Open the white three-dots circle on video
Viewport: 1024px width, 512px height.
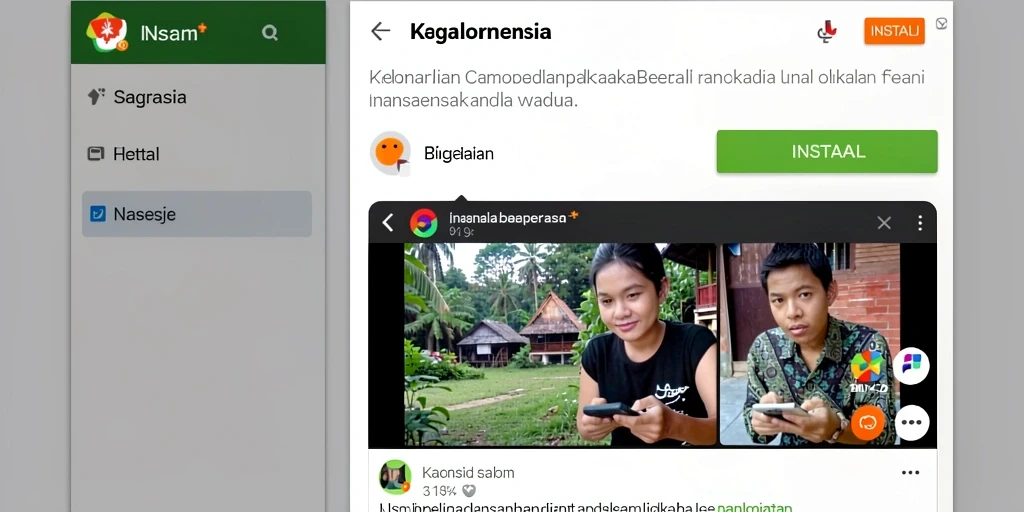click(x=912, y=423)
